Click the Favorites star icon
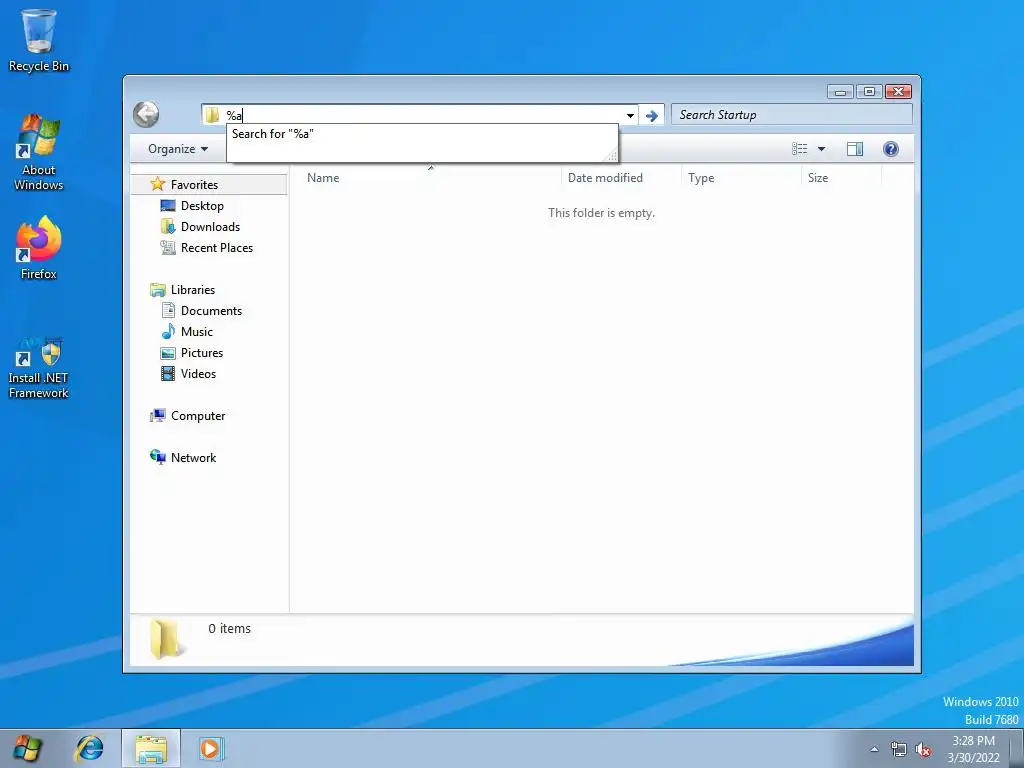The width and height of the screenshot is (1024, 768). [x=157, y=184]
